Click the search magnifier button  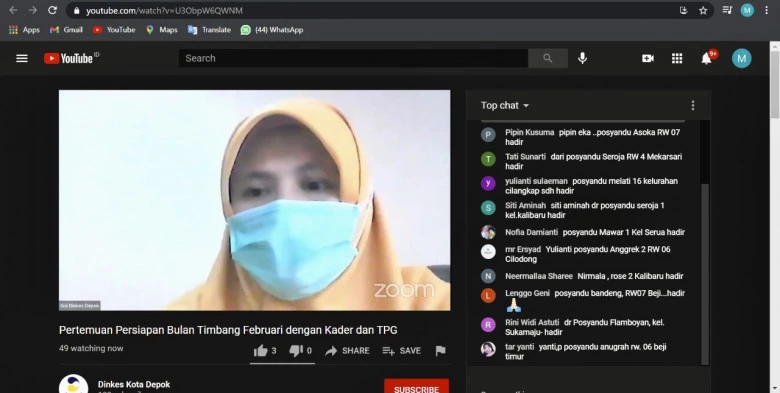pyautogui.click(x=548, y=58)
